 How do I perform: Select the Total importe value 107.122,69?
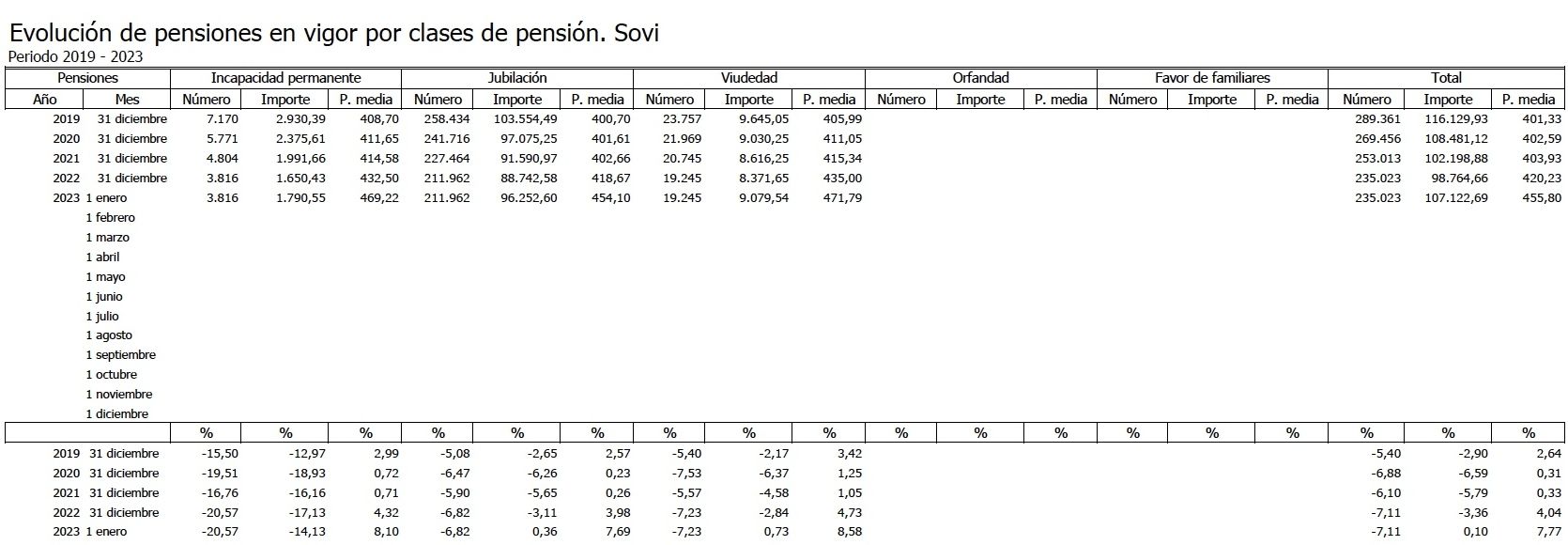(x=1454, y=198)
